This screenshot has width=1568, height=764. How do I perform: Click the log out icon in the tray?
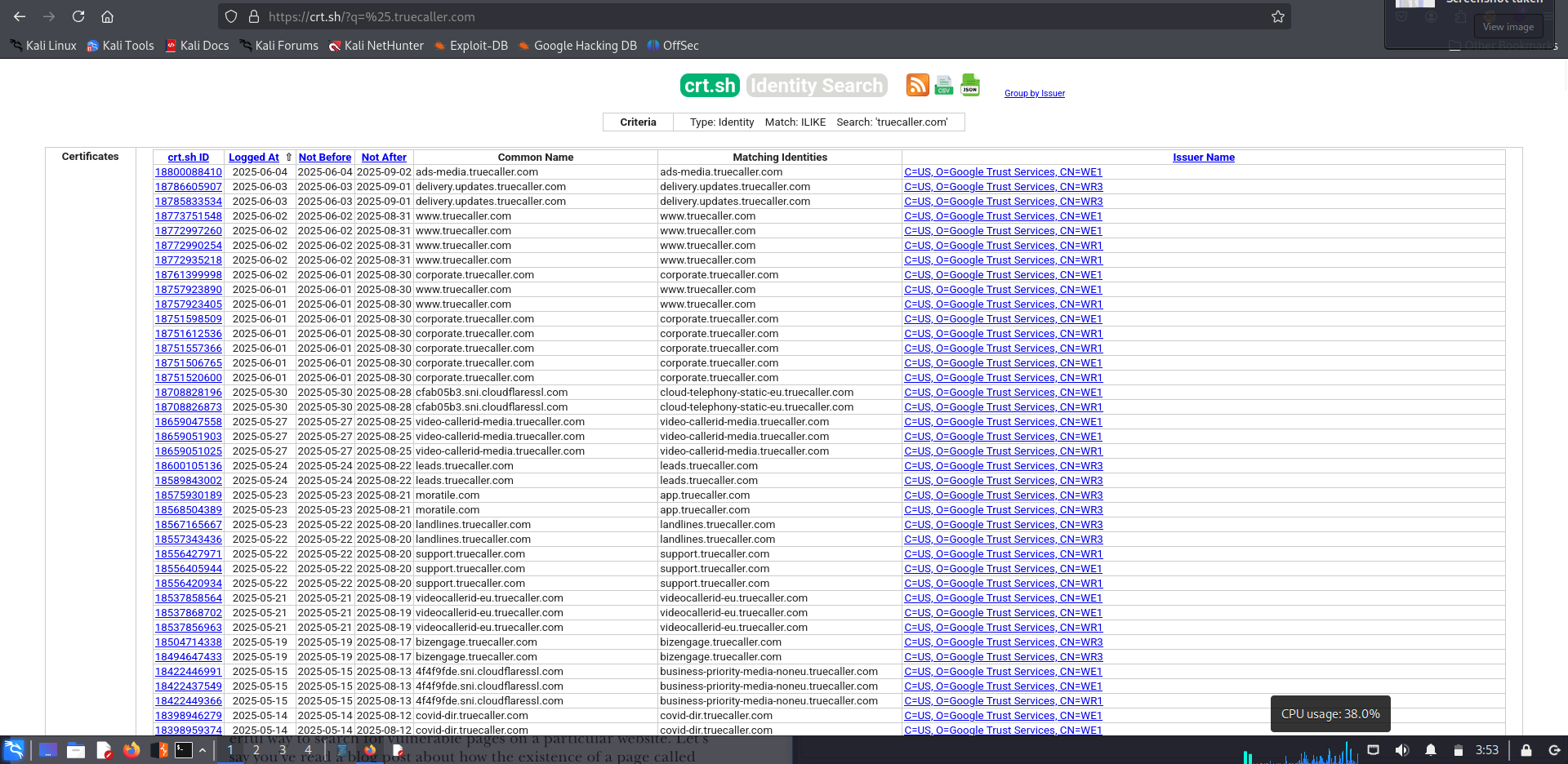[x=1554, y=750]
